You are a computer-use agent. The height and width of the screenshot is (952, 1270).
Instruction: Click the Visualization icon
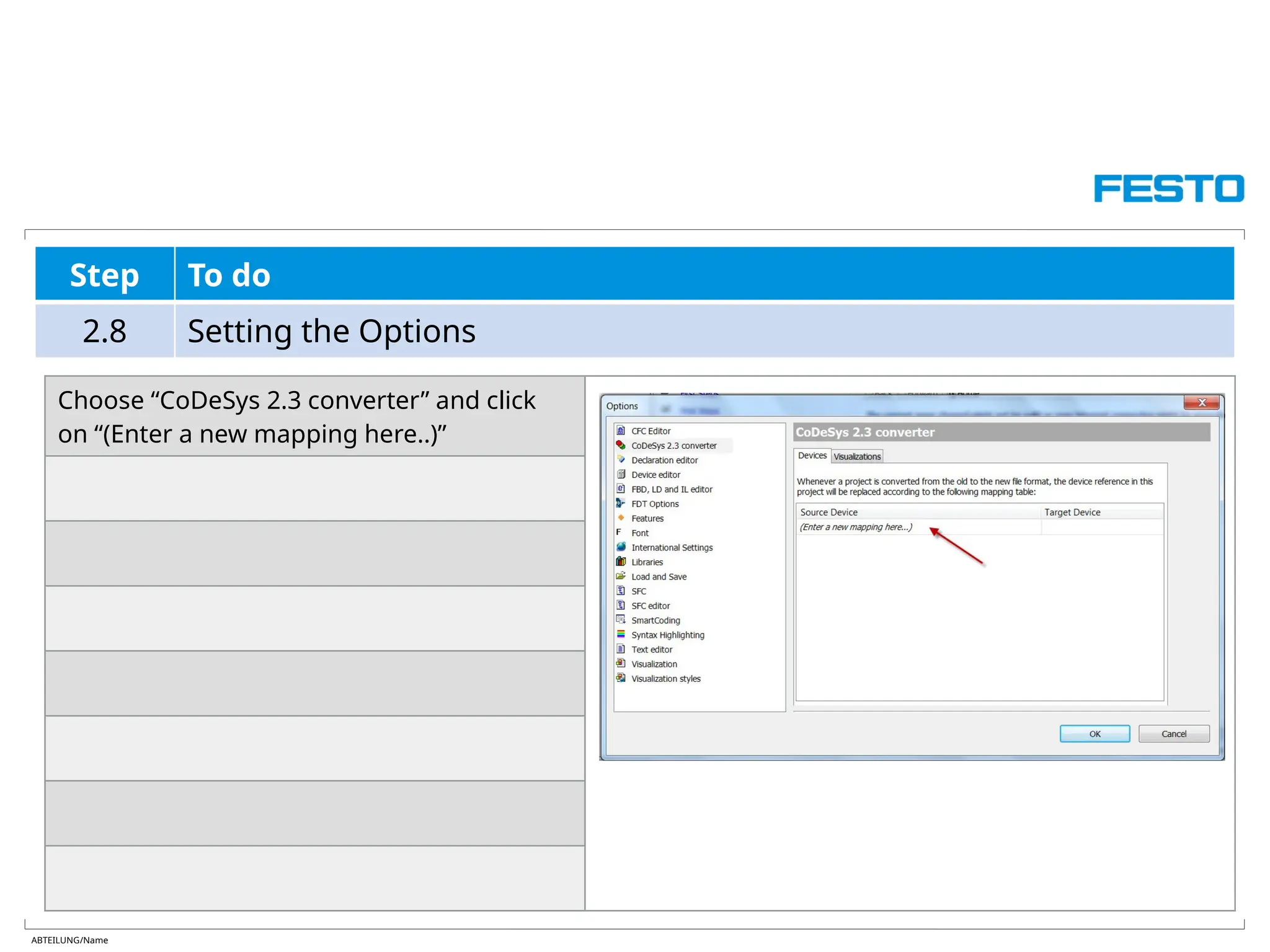click(x=621, y=663)
